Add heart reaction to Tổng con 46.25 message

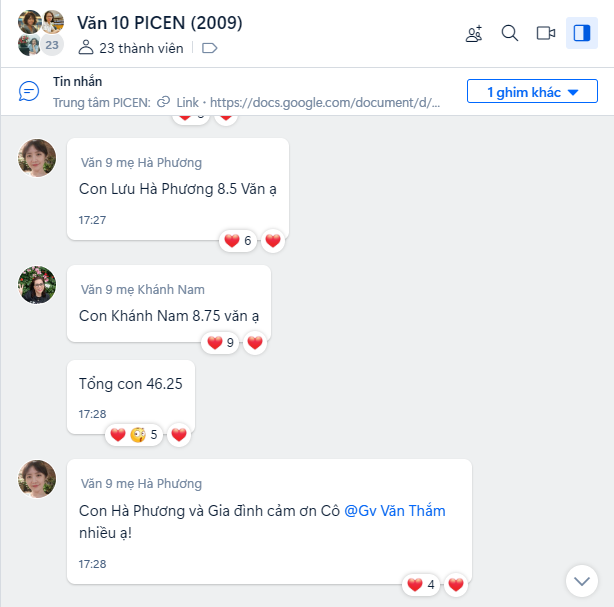(x=179, y=435)
